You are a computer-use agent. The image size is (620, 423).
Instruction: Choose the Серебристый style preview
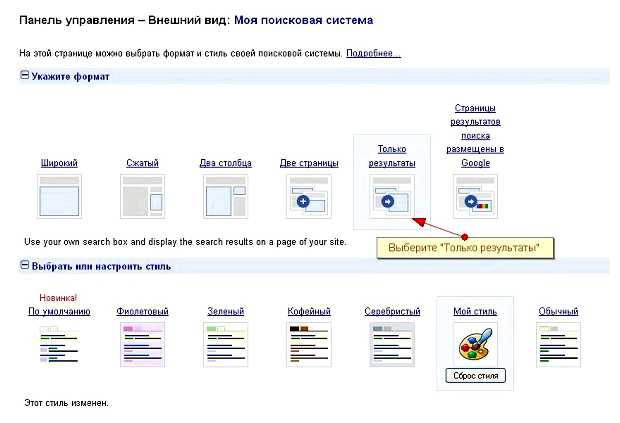(391, 343)
